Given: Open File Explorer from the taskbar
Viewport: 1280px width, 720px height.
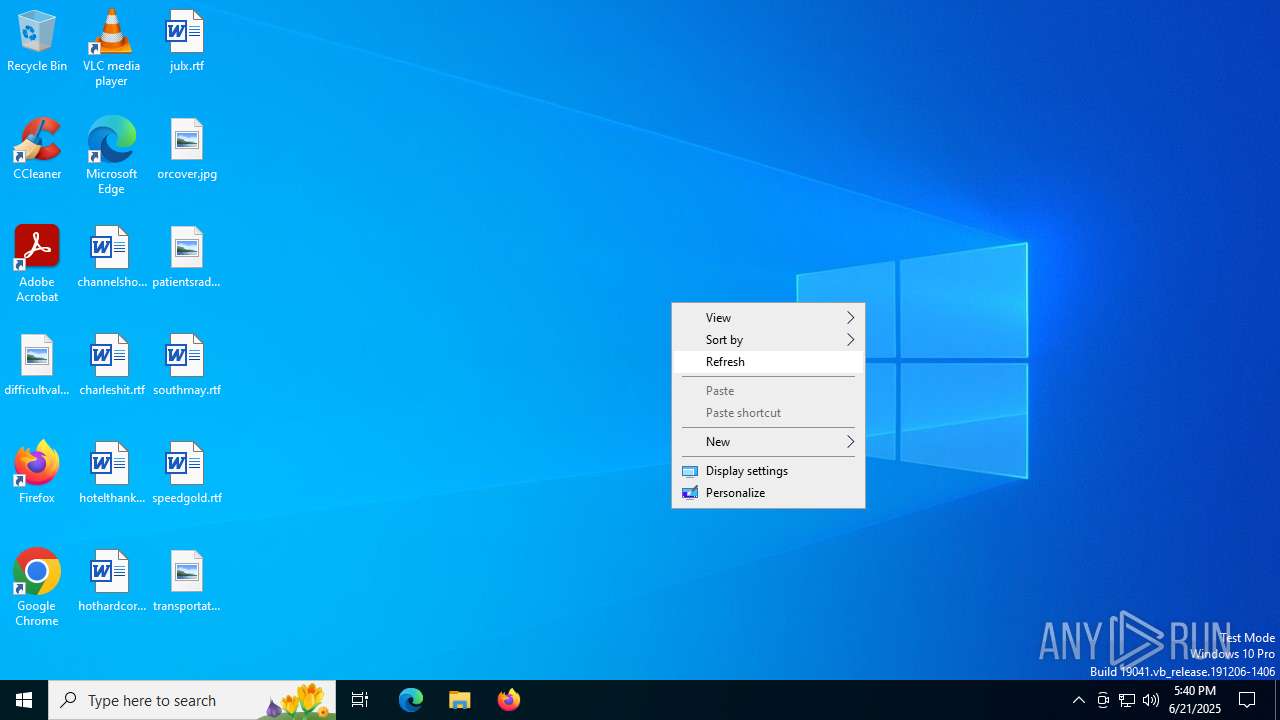Looking at the screenshot, I should [x=460, y=700].
